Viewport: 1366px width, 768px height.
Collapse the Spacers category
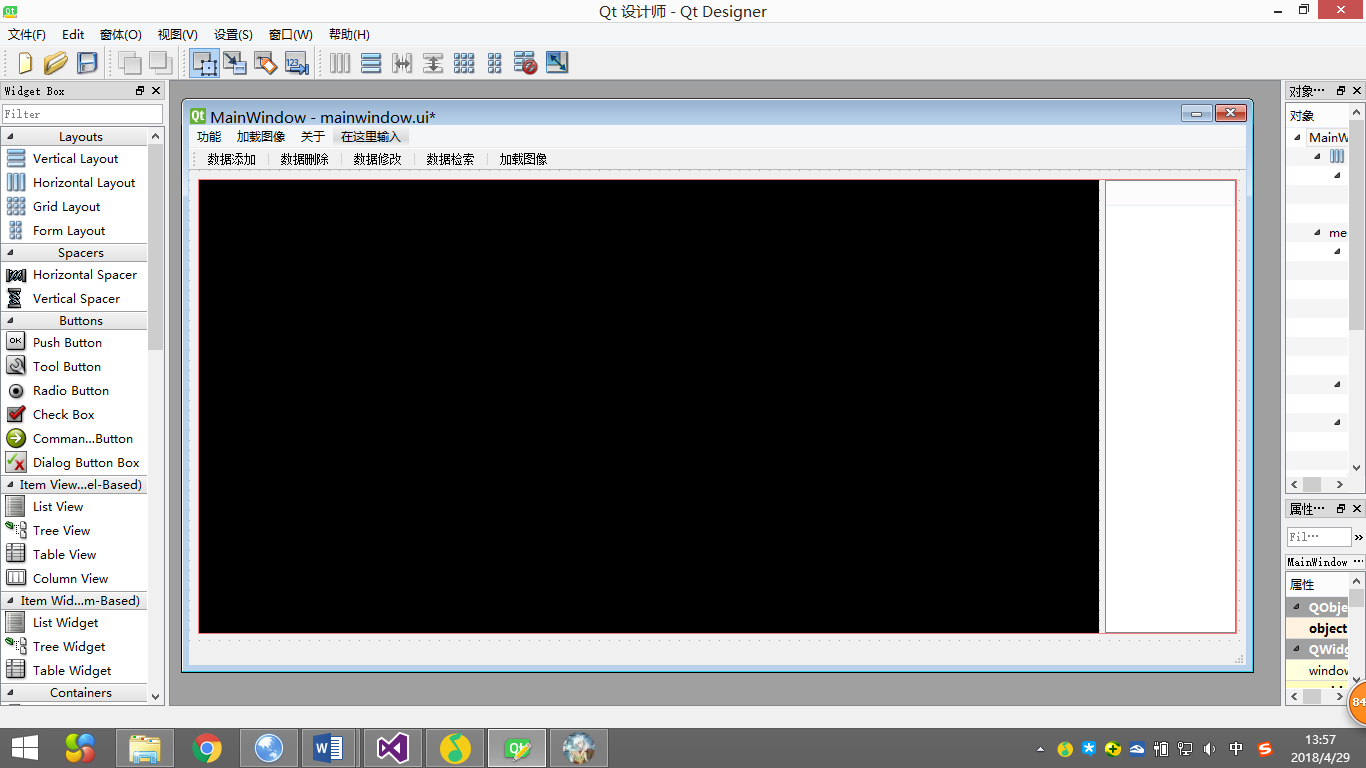tap(10, 253)
